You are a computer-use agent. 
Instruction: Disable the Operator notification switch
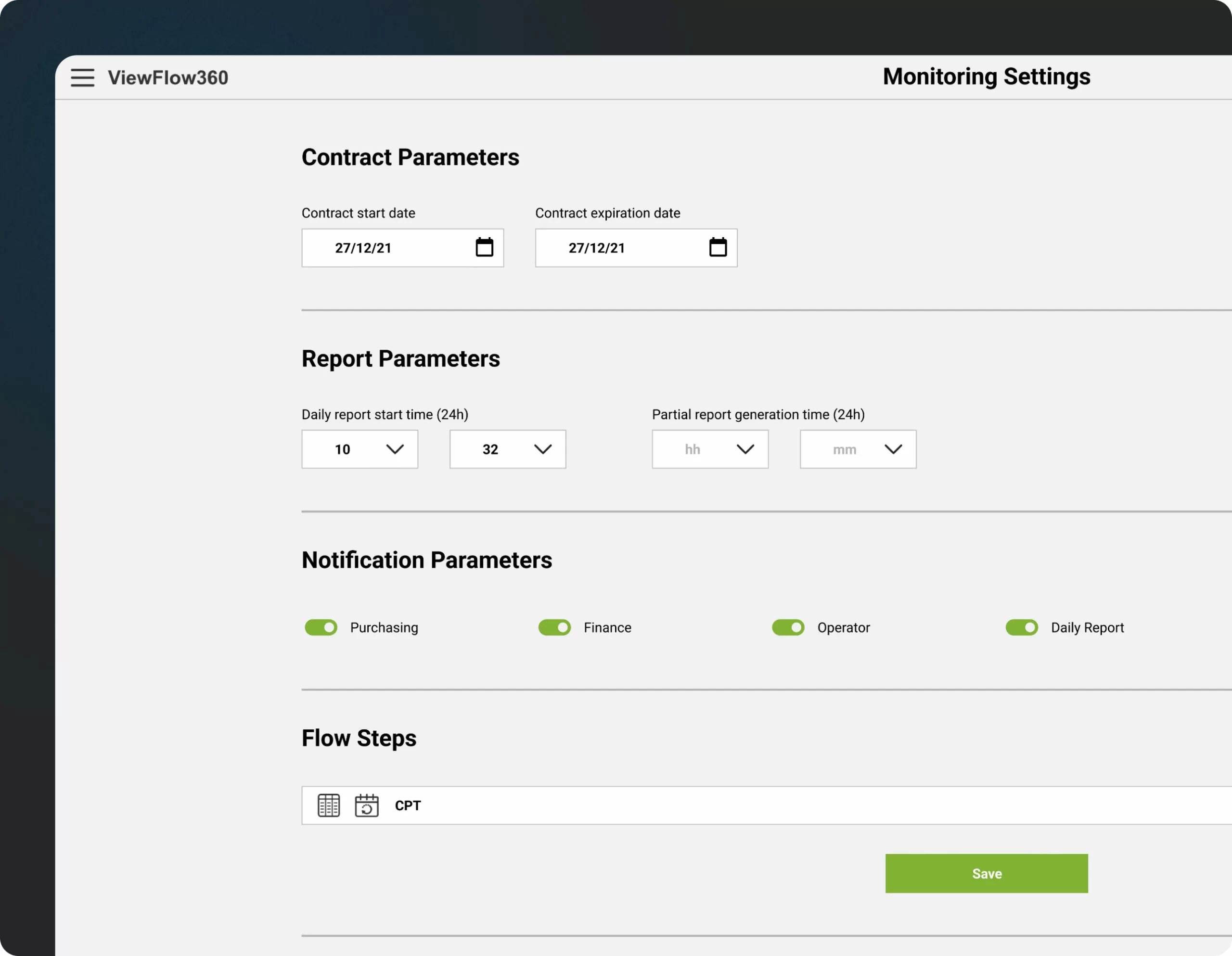point(788,627)
